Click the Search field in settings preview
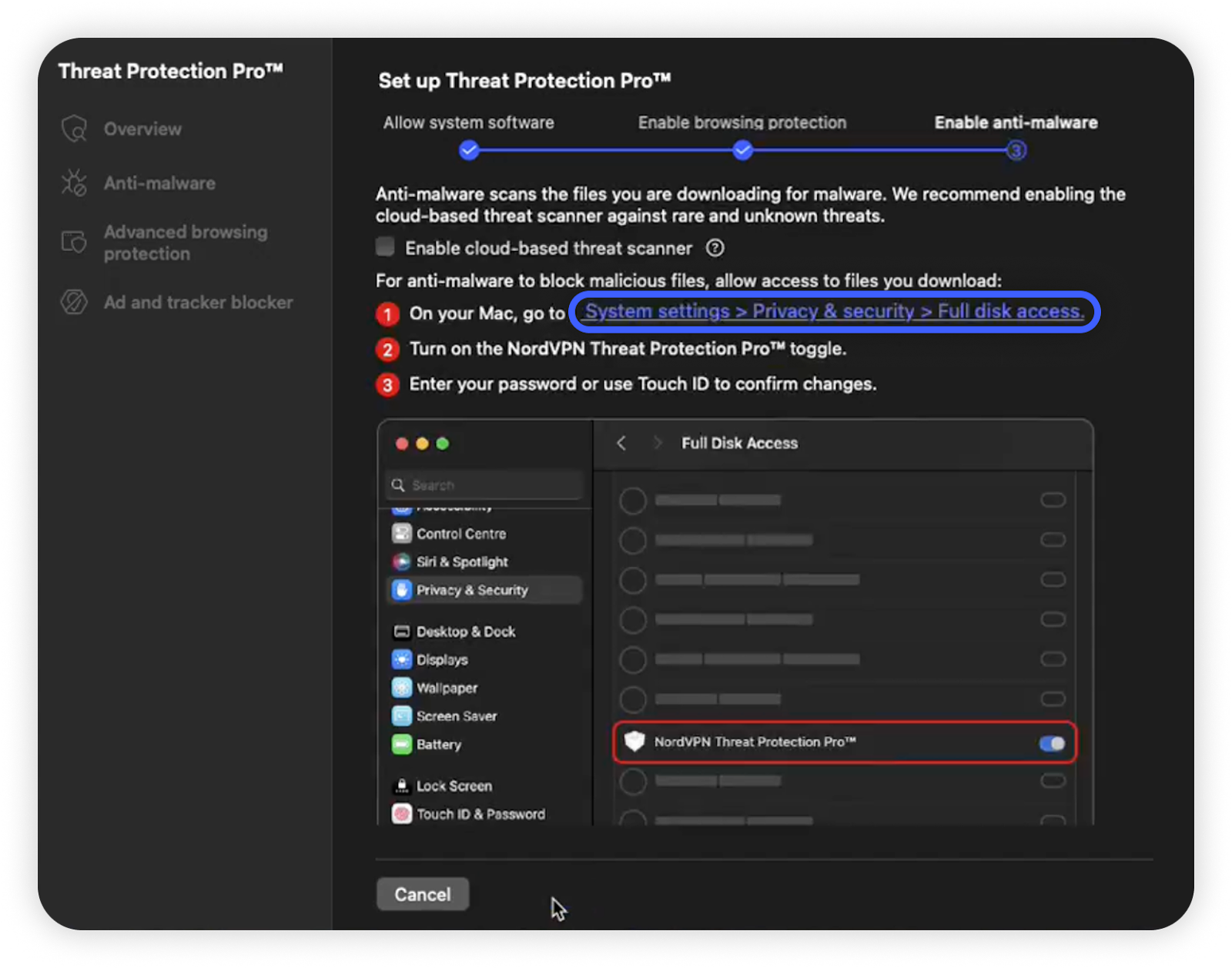This screenshot has height=968, width=1232. pos(485,485)
